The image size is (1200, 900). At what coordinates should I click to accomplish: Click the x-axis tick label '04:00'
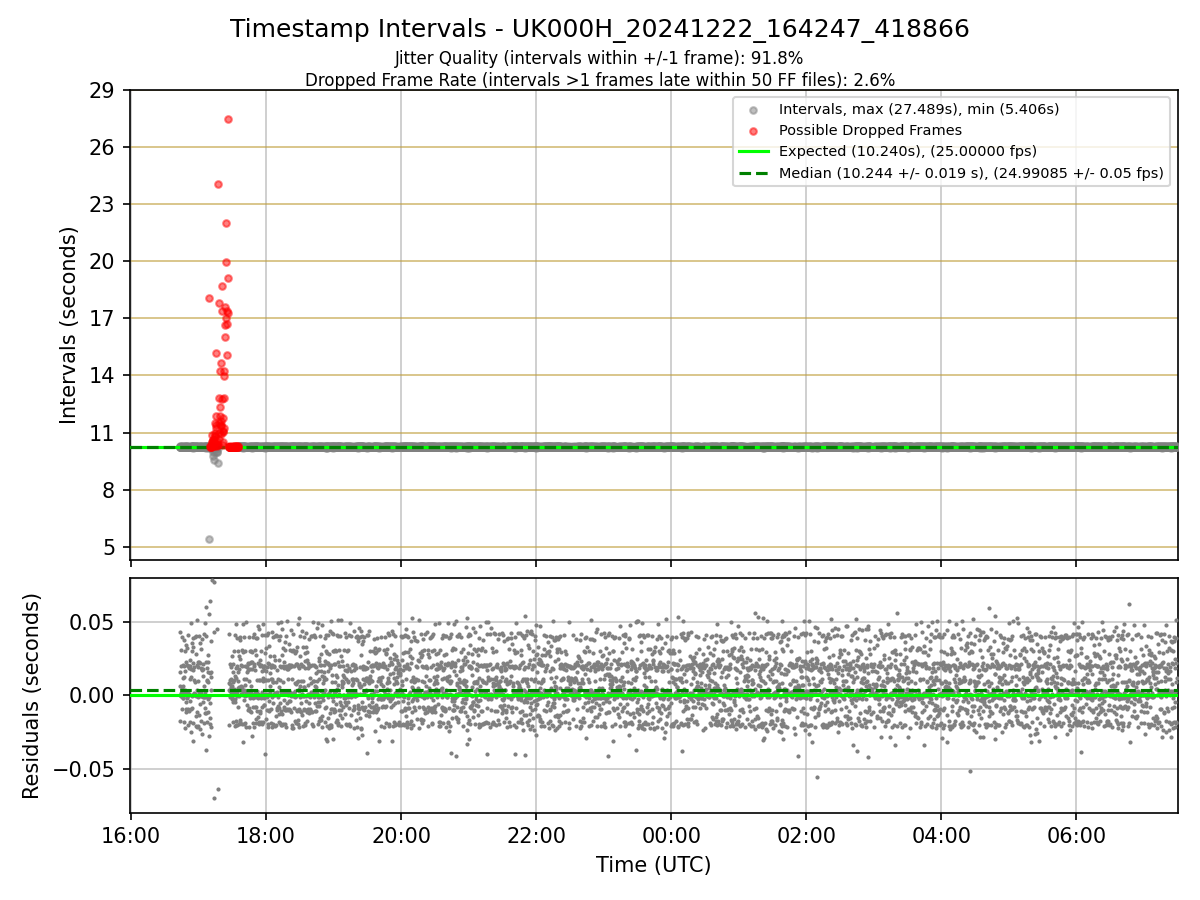(940, 834)
